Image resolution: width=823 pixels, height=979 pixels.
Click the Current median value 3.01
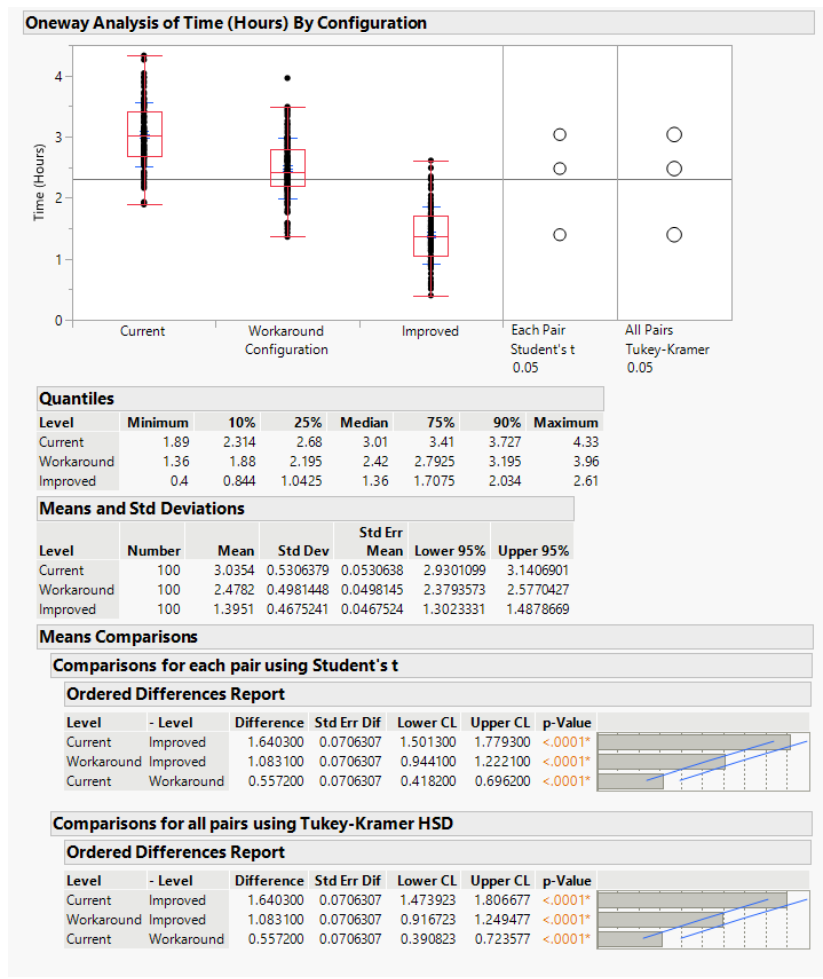(x=375, y=442)
